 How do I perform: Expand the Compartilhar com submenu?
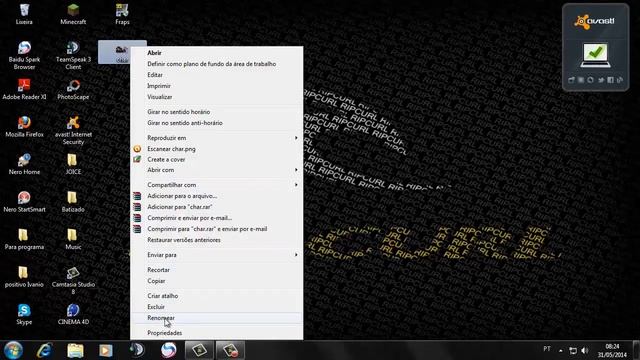tap(217, 185)
